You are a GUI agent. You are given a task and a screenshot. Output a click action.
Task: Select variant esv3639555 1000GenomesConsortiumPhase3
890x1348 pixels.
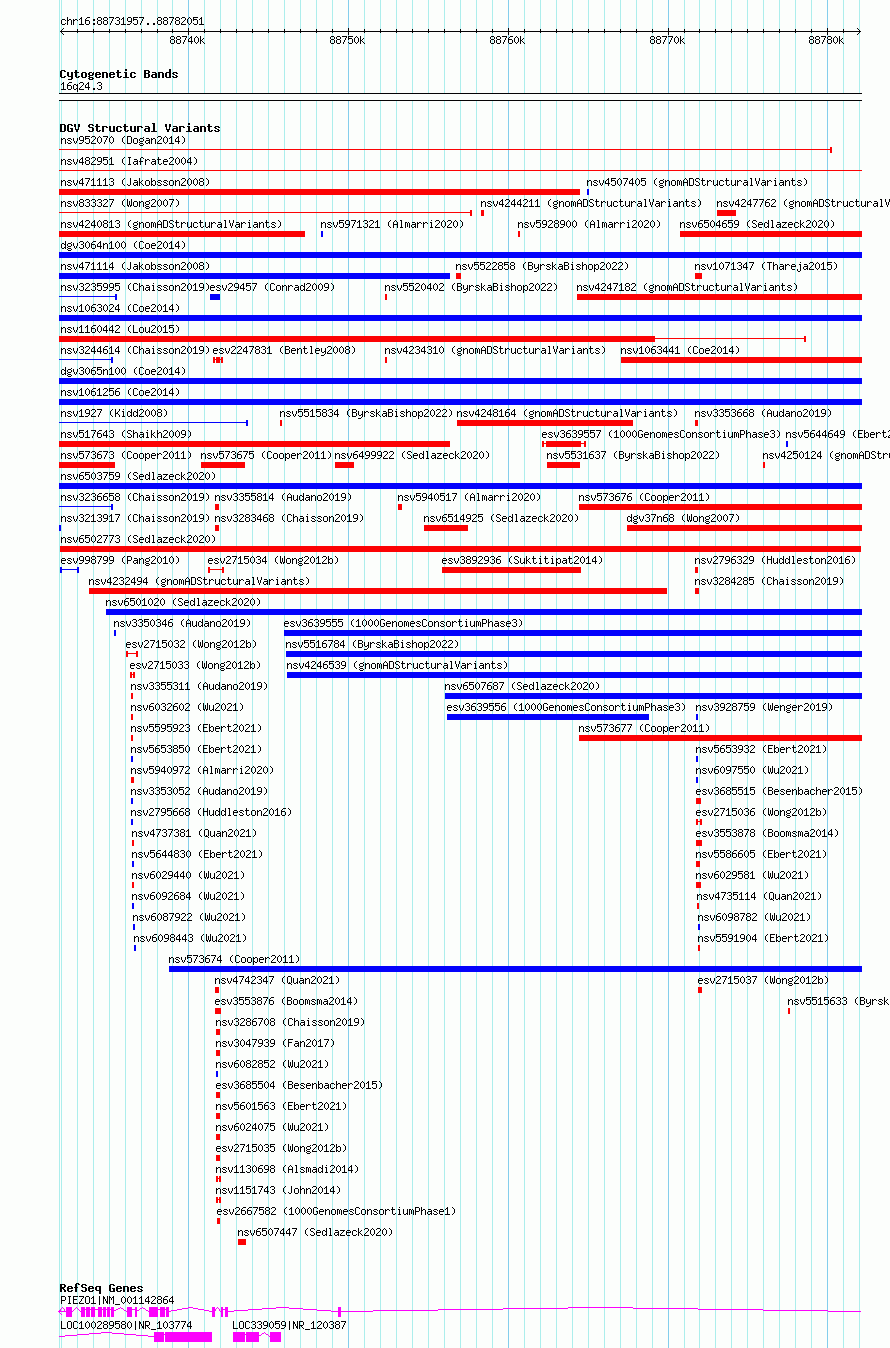[404, 623]
